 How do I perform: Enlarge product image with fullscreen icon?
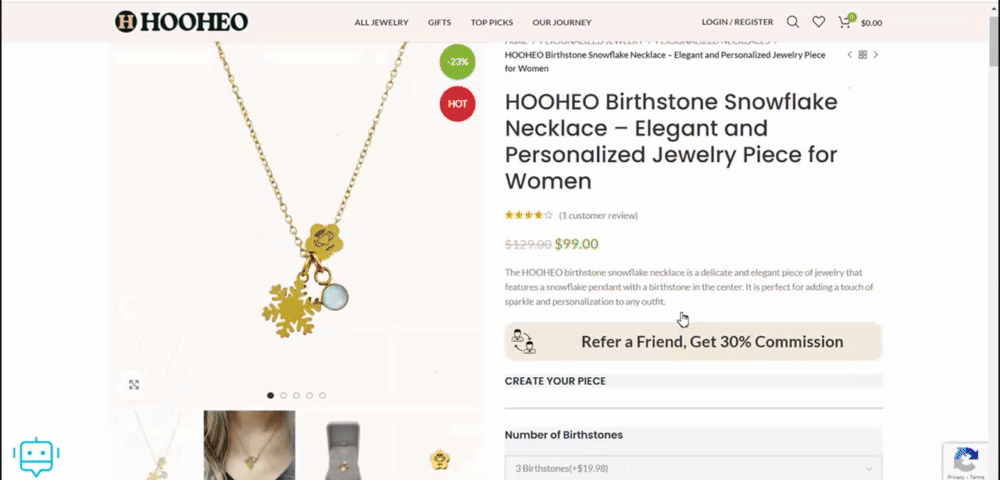tap(134, 384)
